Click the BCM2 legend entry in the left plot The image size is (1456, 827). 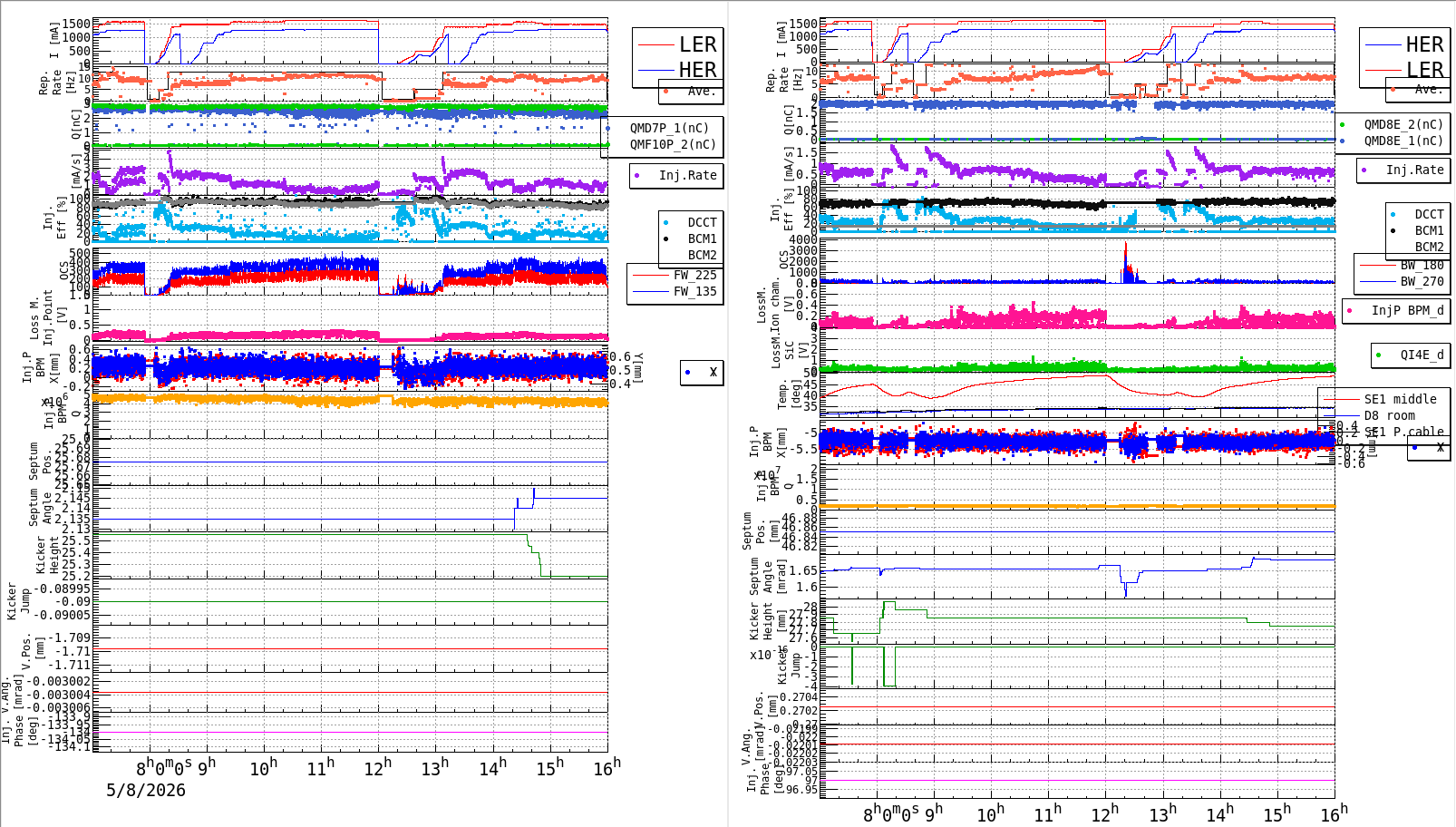coord(702,255)
